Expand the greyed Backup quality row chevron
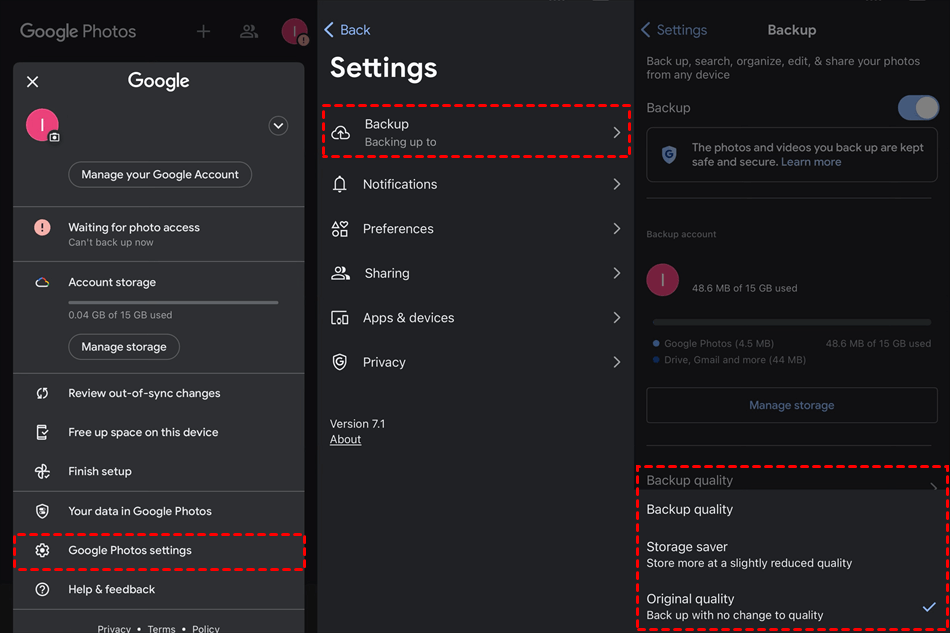 (x=934, y=486)
